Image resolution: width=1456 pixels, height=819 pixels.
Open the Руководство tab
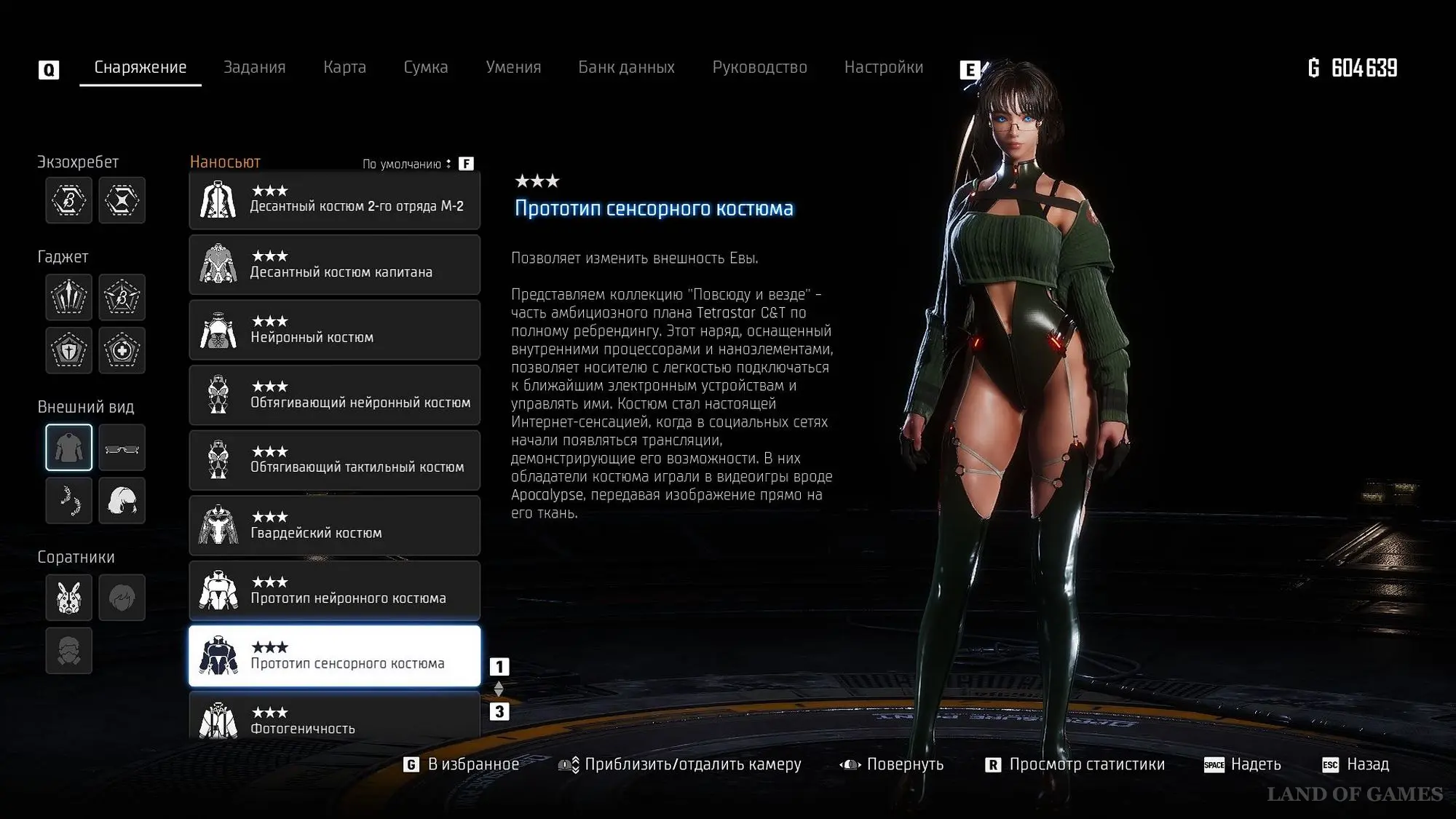pos(759,68)
